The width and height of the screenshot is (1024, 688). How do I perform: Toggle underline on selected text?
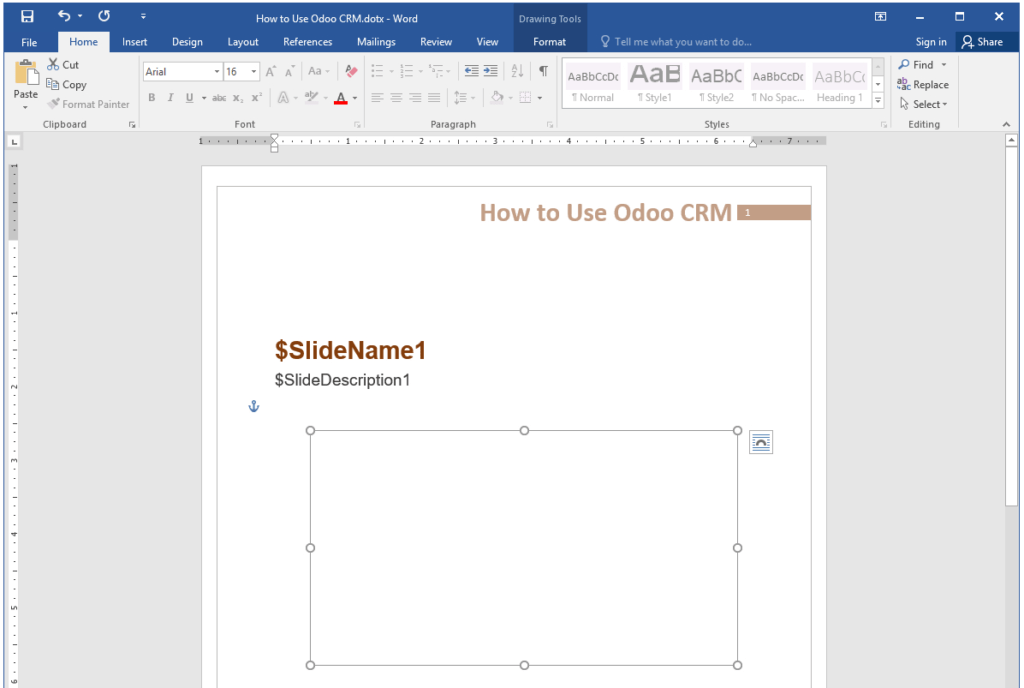[190, 98]
